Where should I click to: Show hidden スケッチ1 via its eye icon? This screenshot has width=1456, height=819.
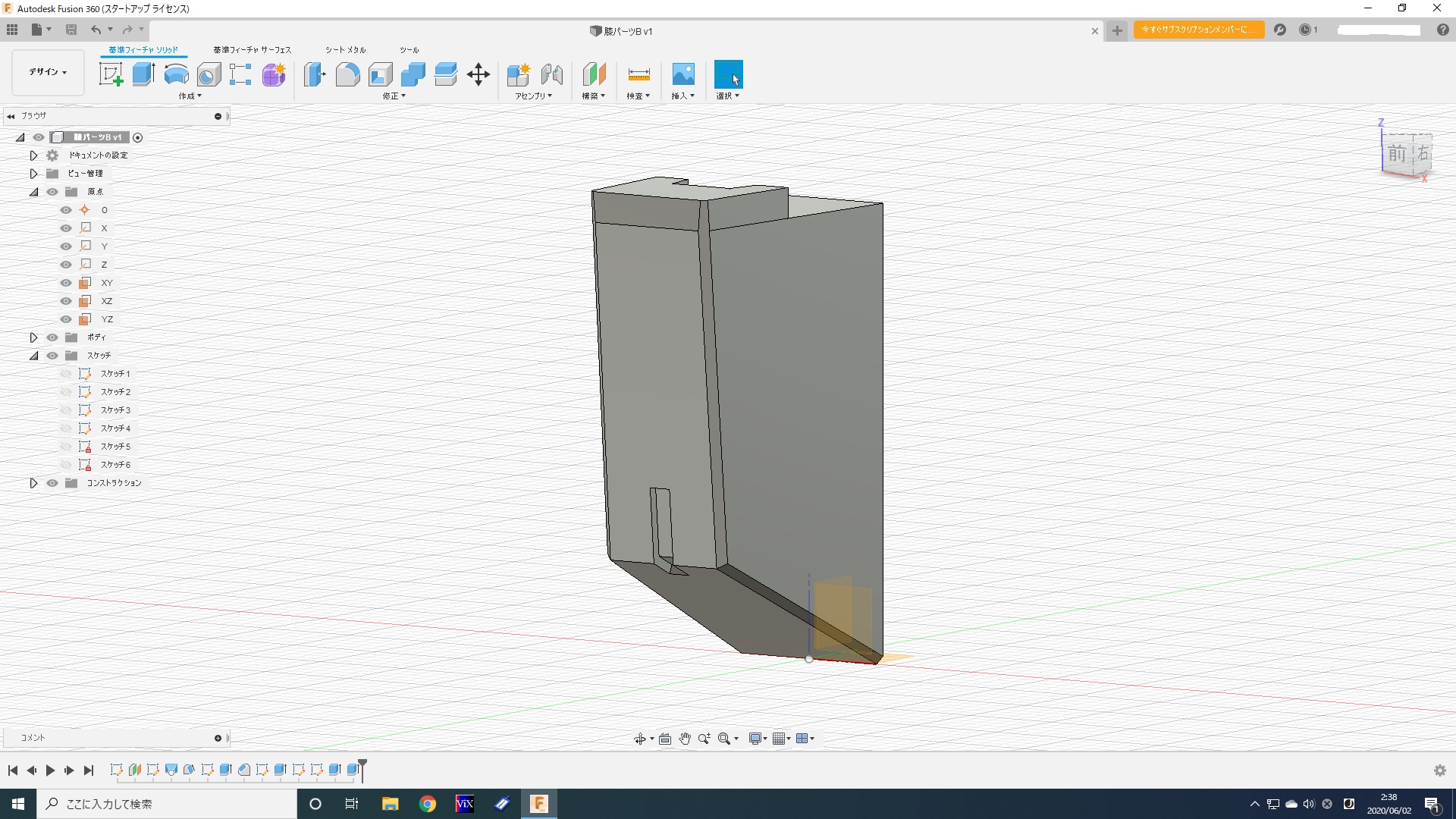[66, 374]
